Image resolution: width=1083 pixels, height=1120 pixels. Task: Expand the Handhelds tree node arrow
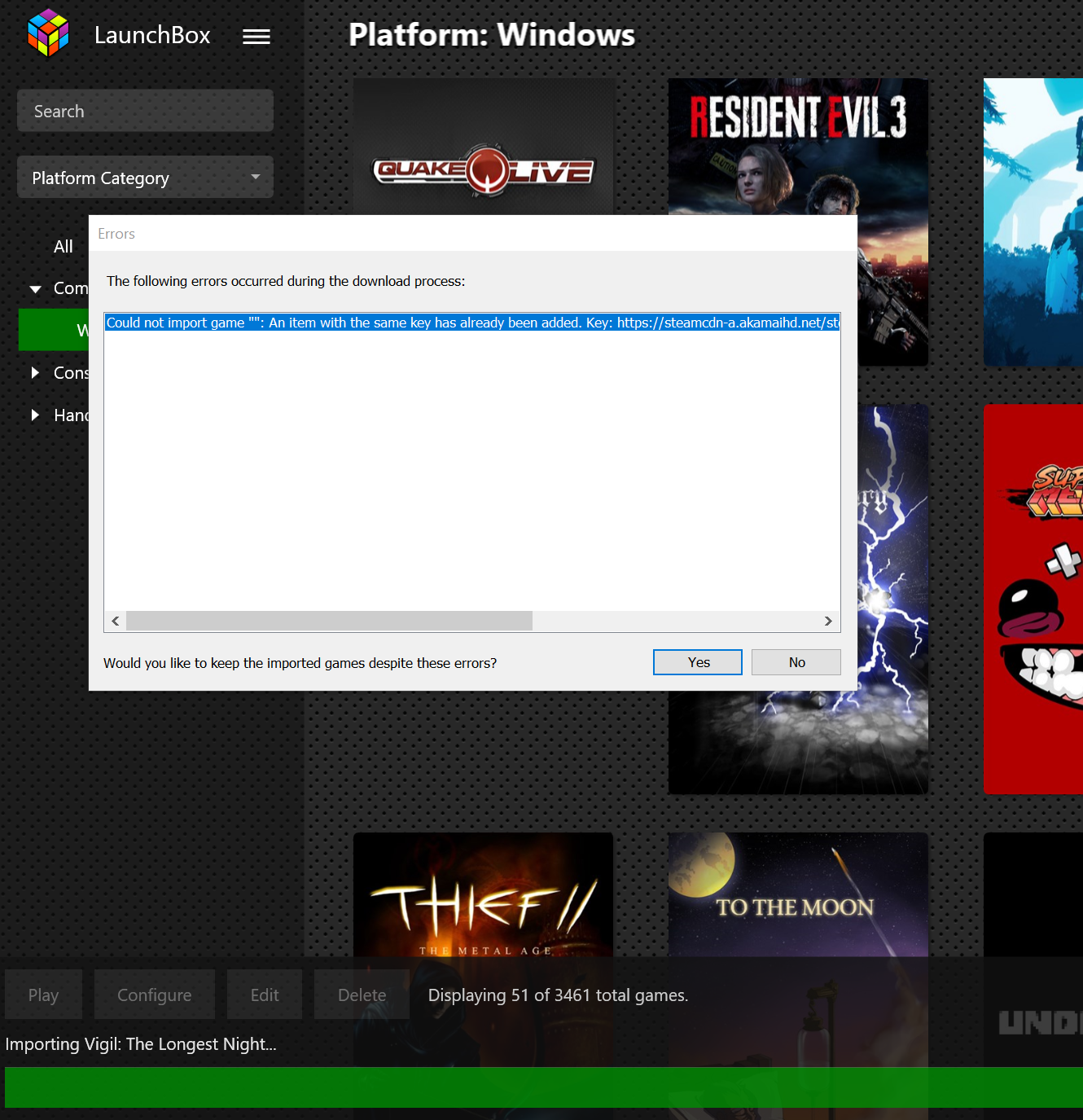coord(35,415)
